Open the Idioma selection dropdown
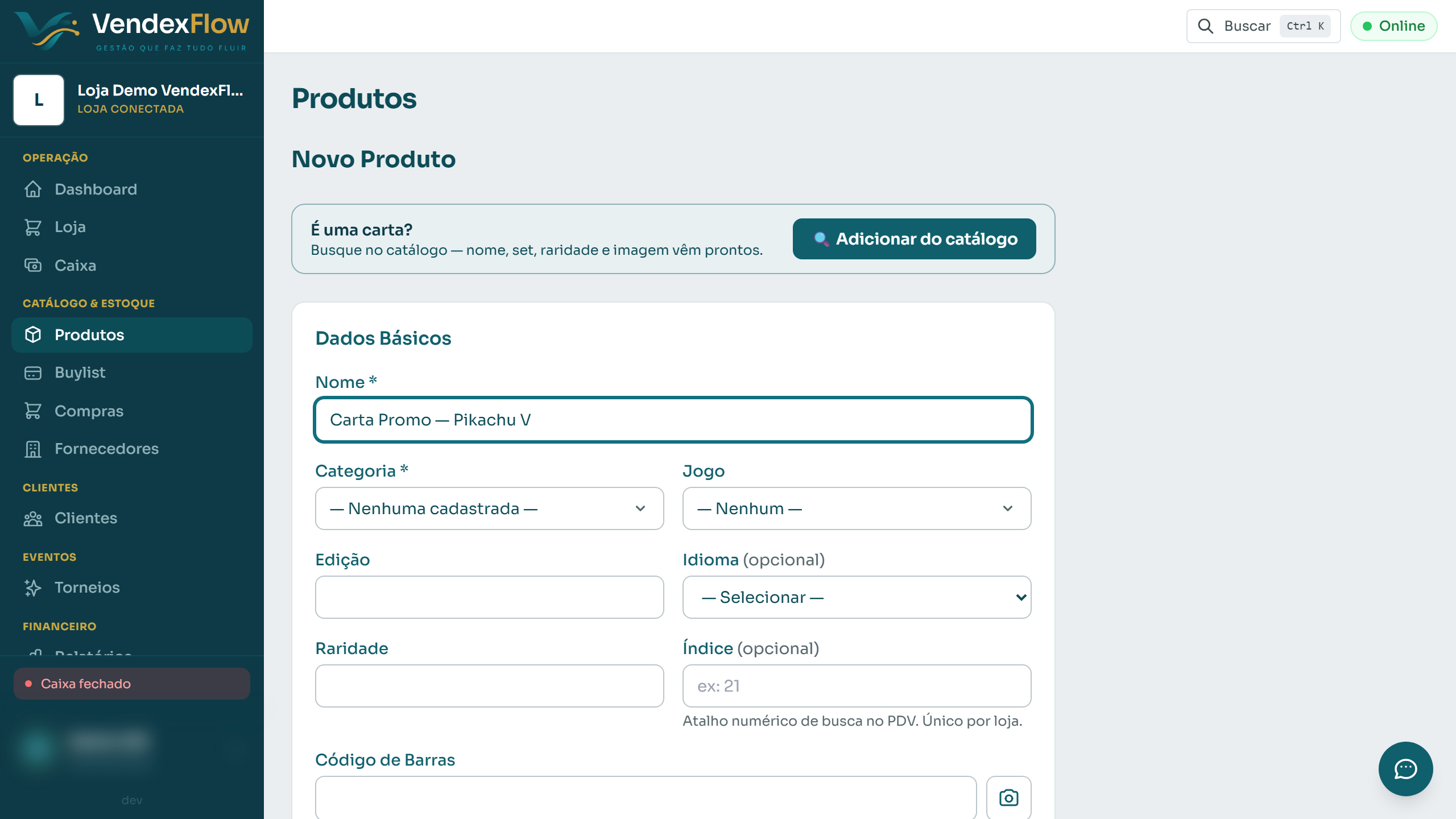 click(857, 597)
